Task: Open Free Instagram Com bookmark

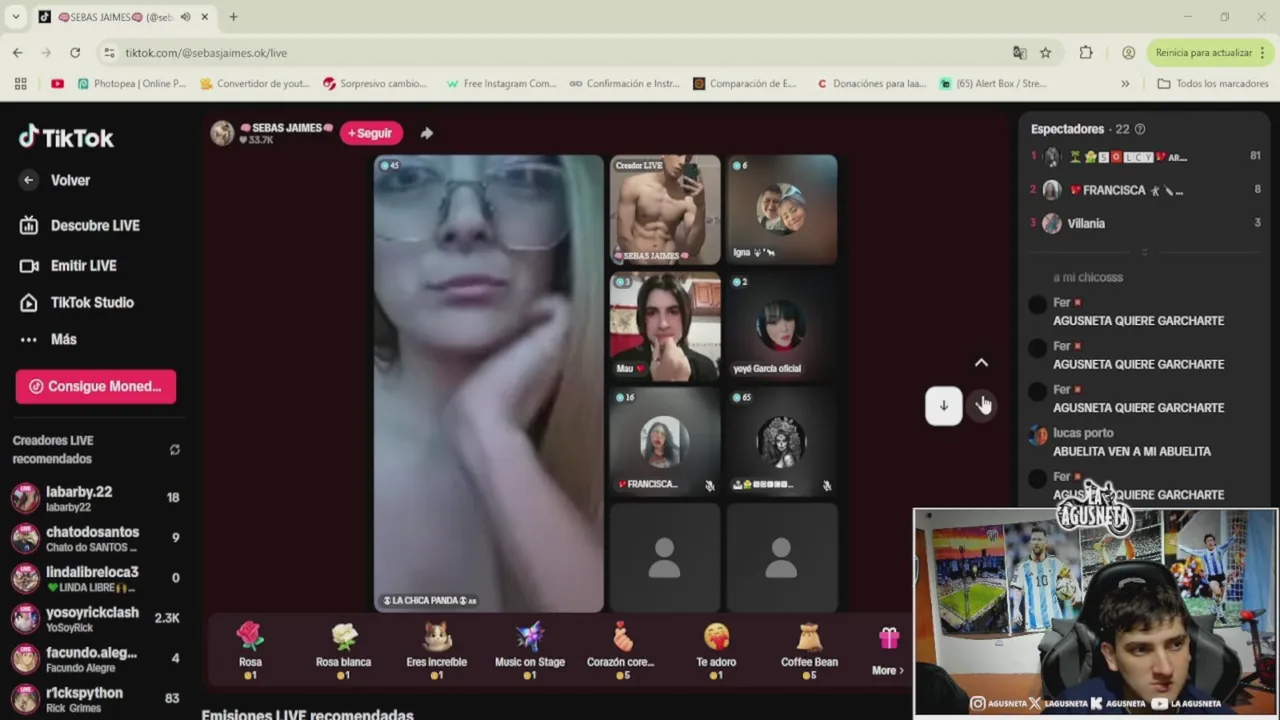Action: [x=501, y=84]
